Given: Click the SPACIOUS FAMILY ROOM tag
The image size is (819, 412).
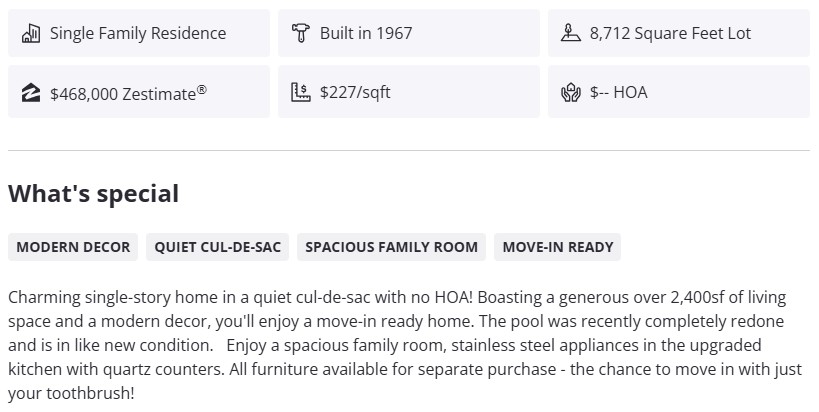Looking at the screenshot, I should 391,247.
